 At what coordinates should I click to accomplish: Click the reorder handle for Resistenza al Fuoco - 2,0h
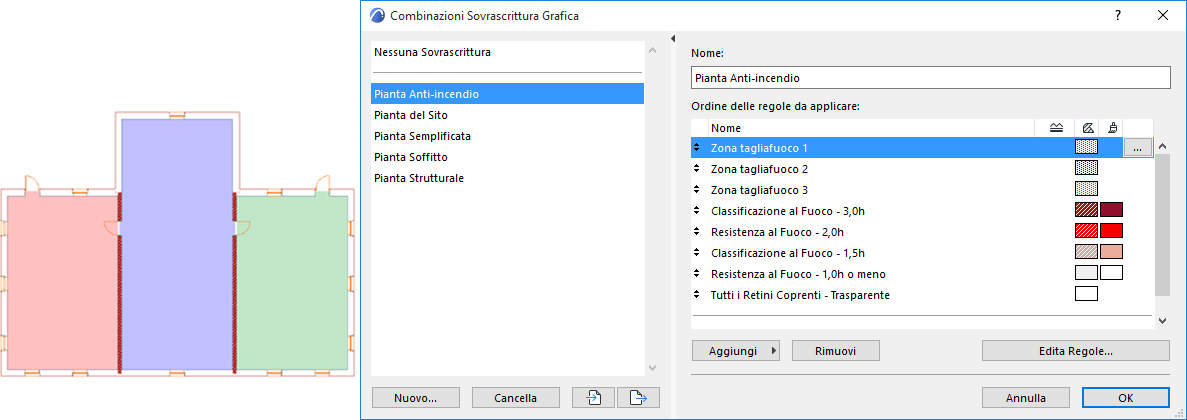[x=696, y=231]
